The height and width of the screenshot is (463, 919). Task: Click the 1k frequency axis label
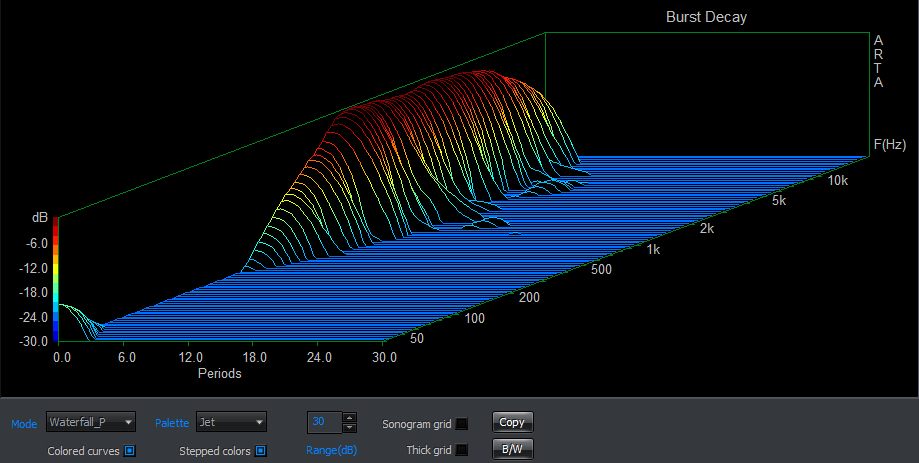click(653, 248)
